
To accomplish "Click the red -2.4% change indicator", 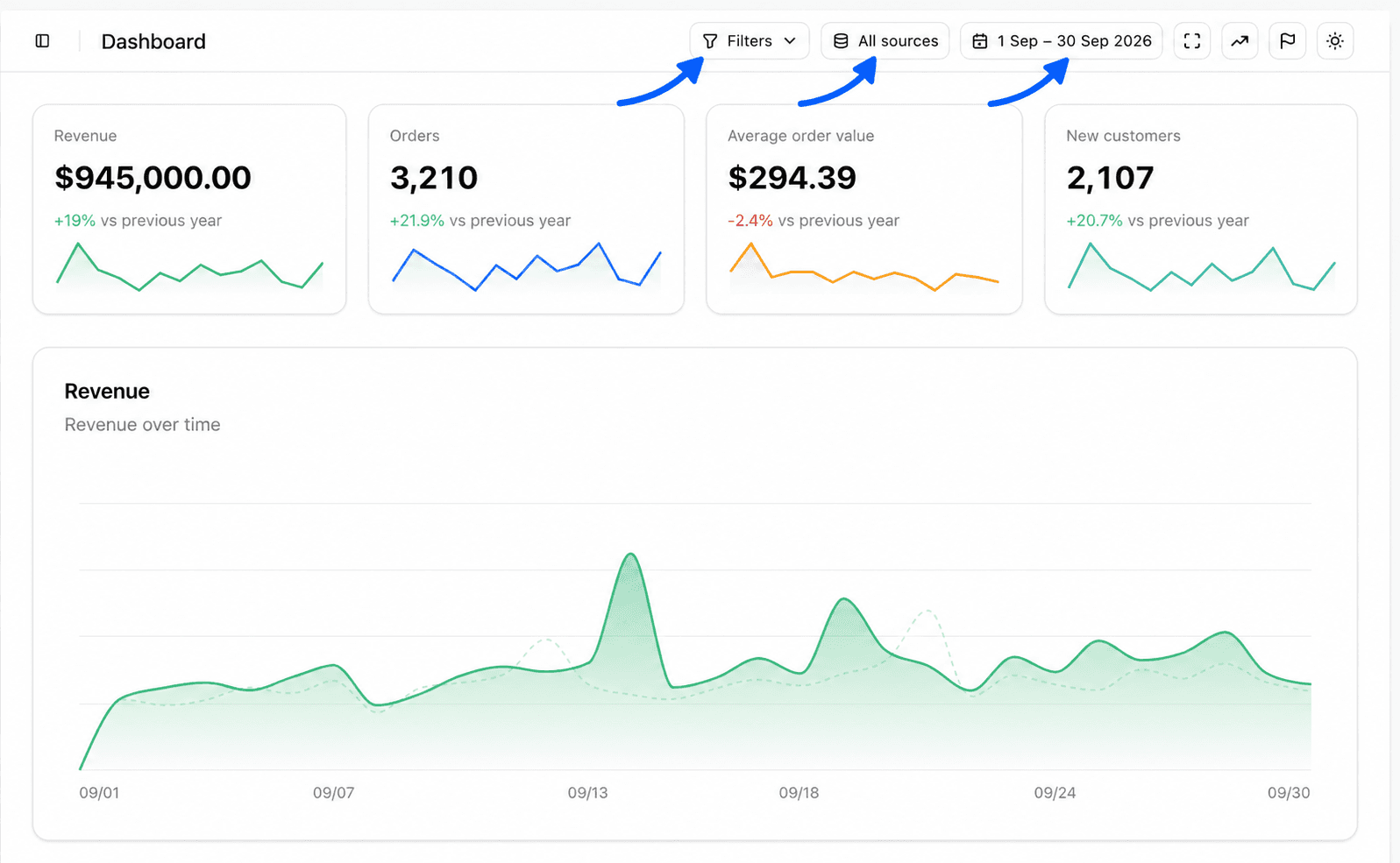I will point(750,221).
